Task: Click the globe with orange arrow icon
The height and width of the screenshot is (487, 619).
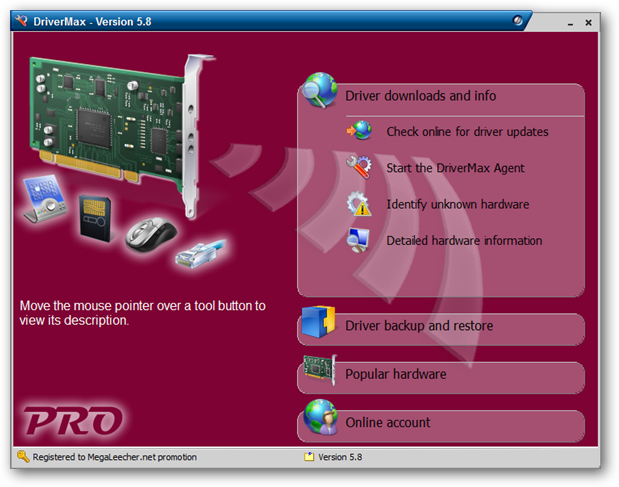Action: pyautogui.click(x=359, y=130)
